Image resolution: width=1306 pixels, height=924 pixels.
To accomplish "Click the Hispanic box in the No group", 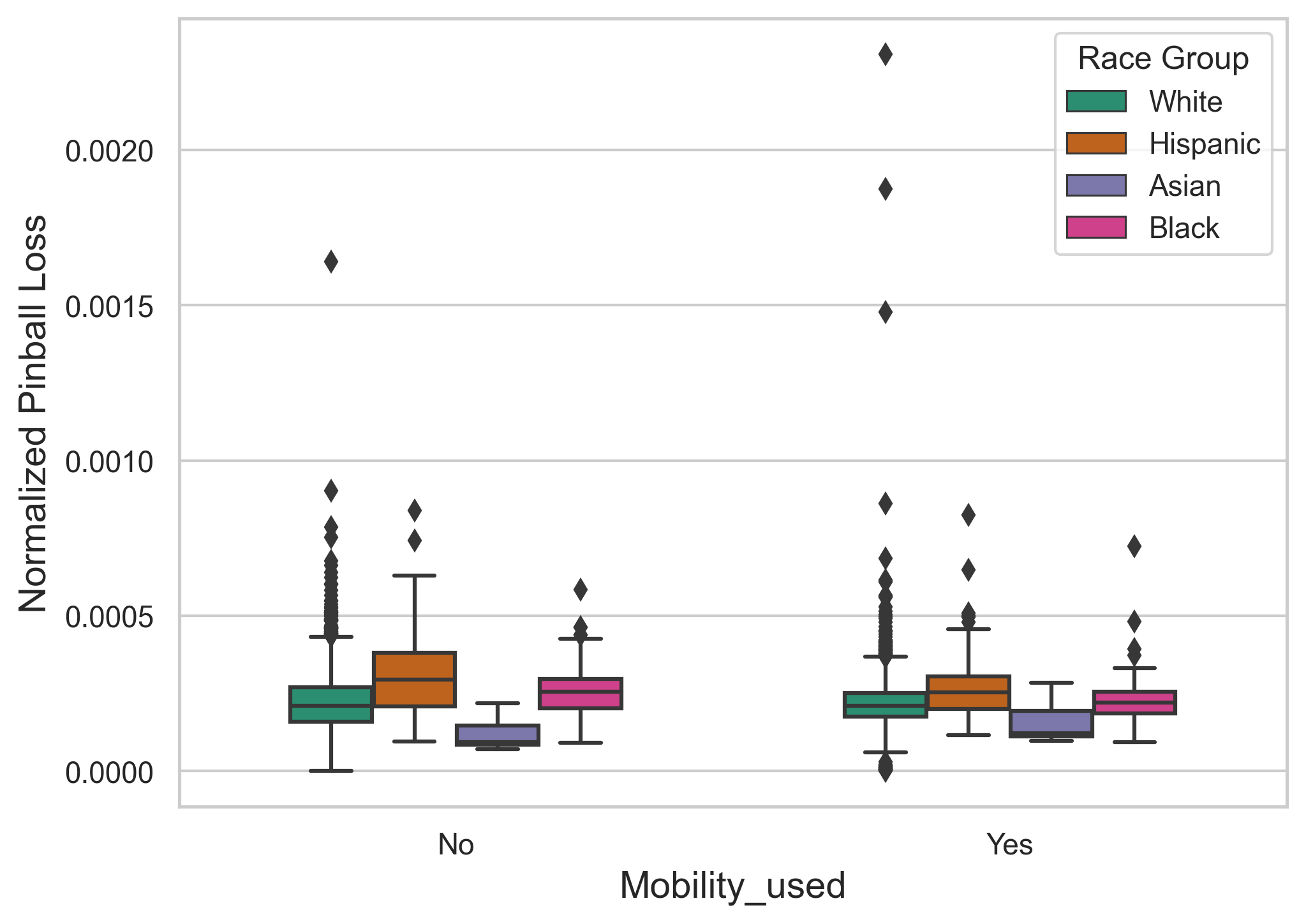I will [x=414, y=680].
